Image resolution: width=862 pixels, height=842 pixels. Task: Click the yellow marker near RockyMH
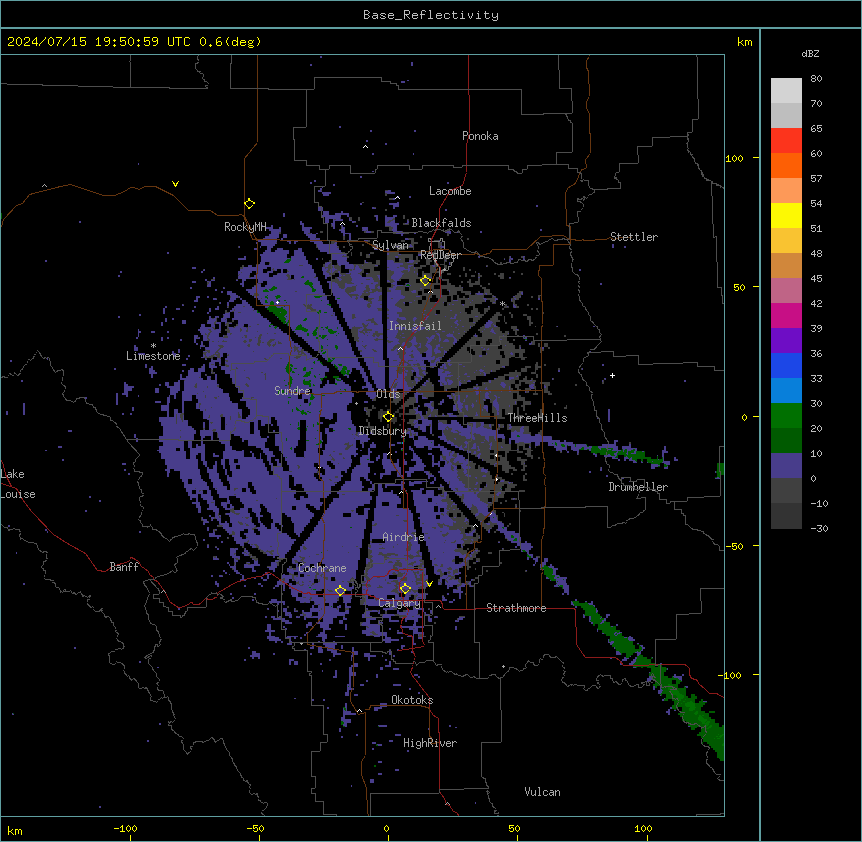pyautogui.click(x=250, y=204)
